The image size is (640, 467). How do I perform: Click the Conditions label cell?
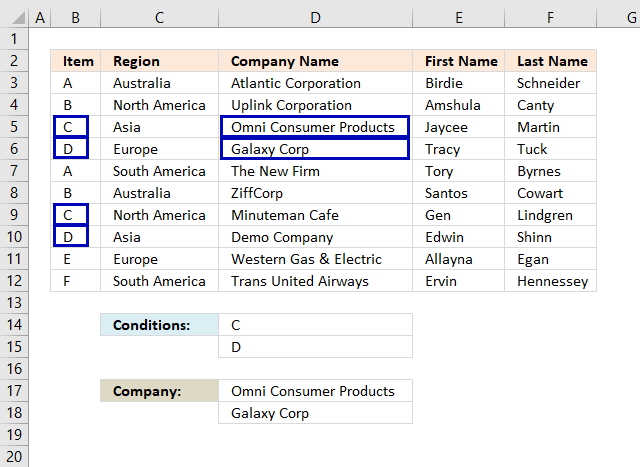159,325
